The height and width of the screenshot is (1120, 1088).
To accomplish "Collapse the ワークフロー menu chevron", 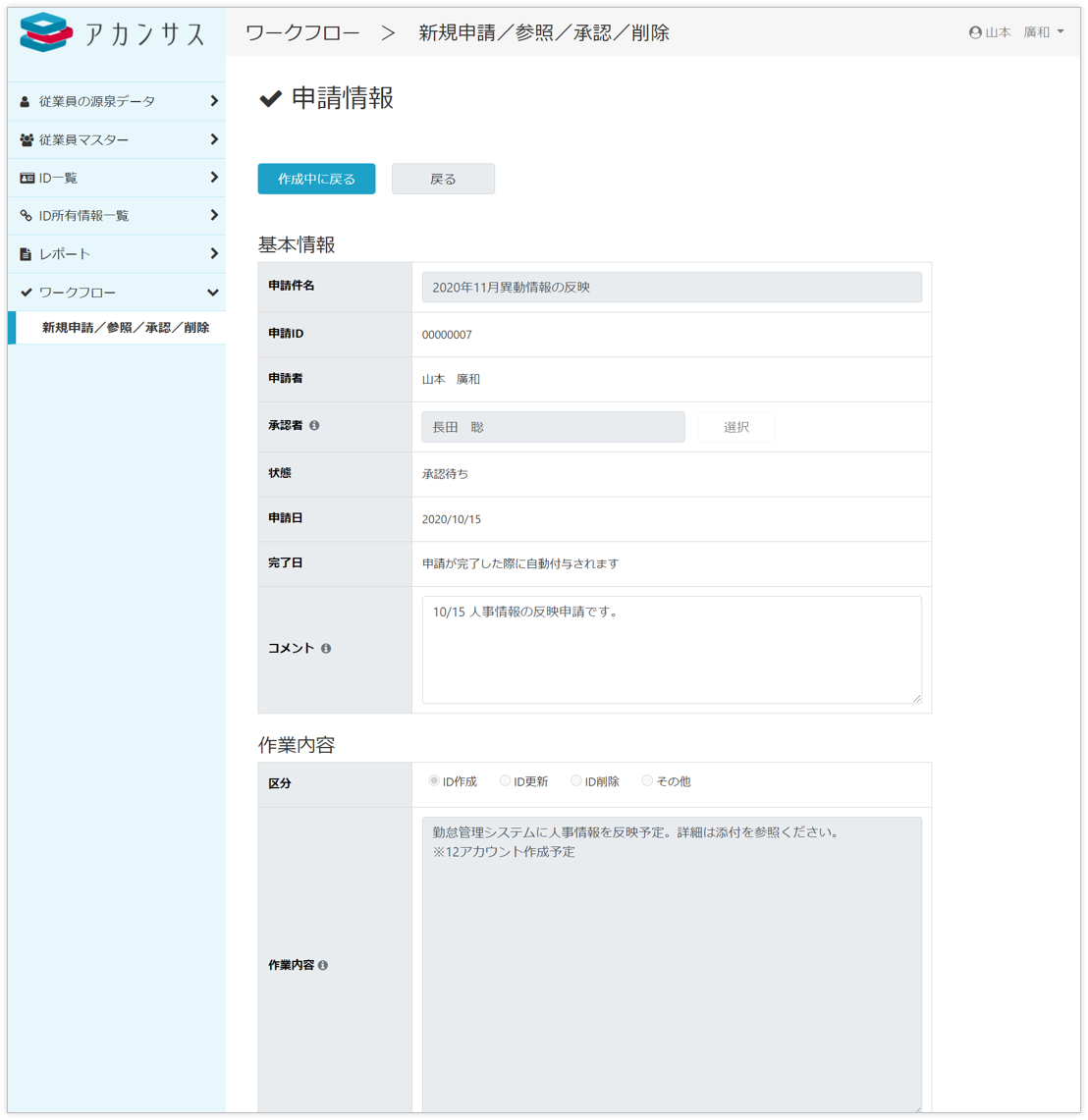I will pos(213,293).
